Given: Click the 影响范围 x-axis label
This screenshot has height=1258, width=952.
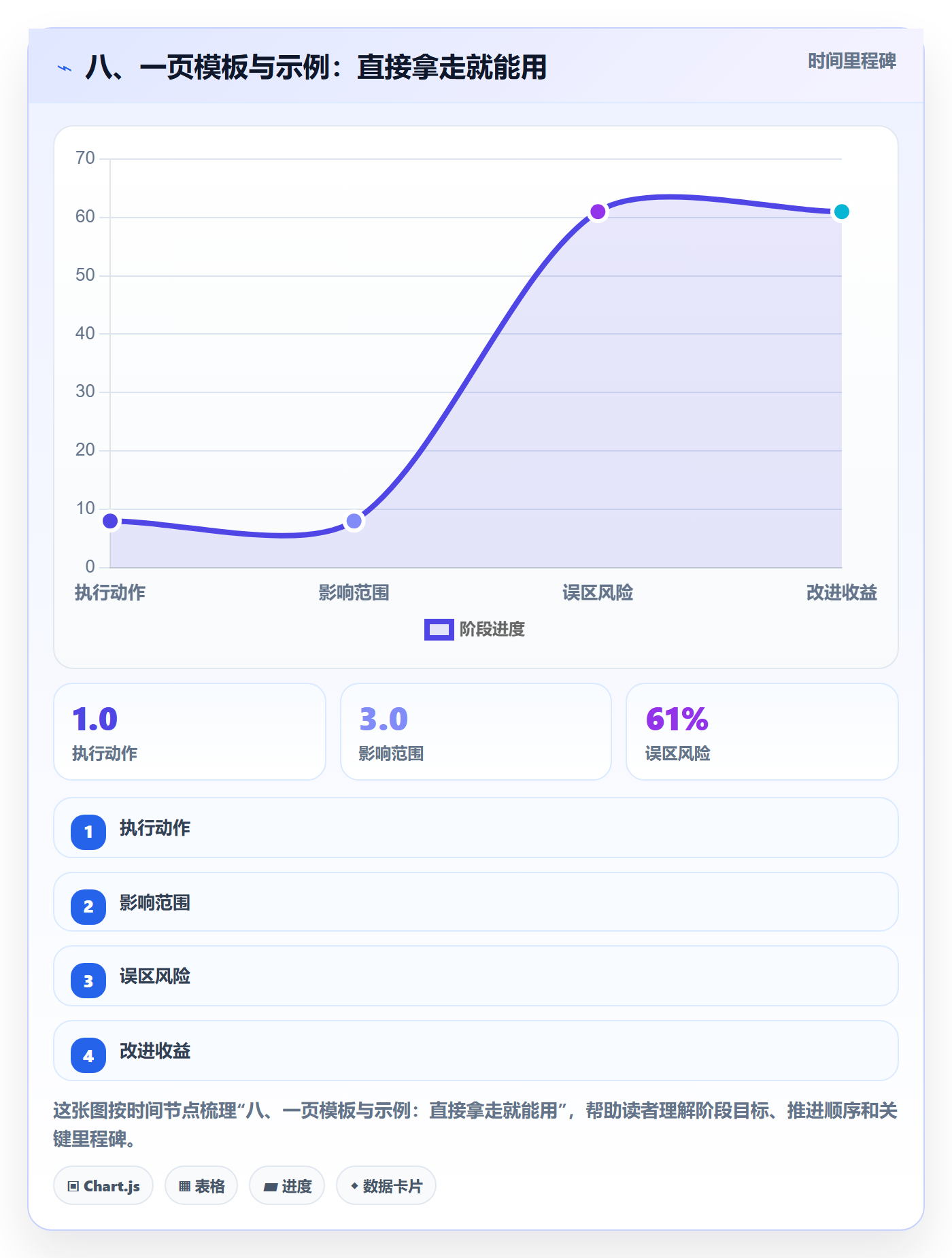Looking at the screenshot, I should click(354, 593).
